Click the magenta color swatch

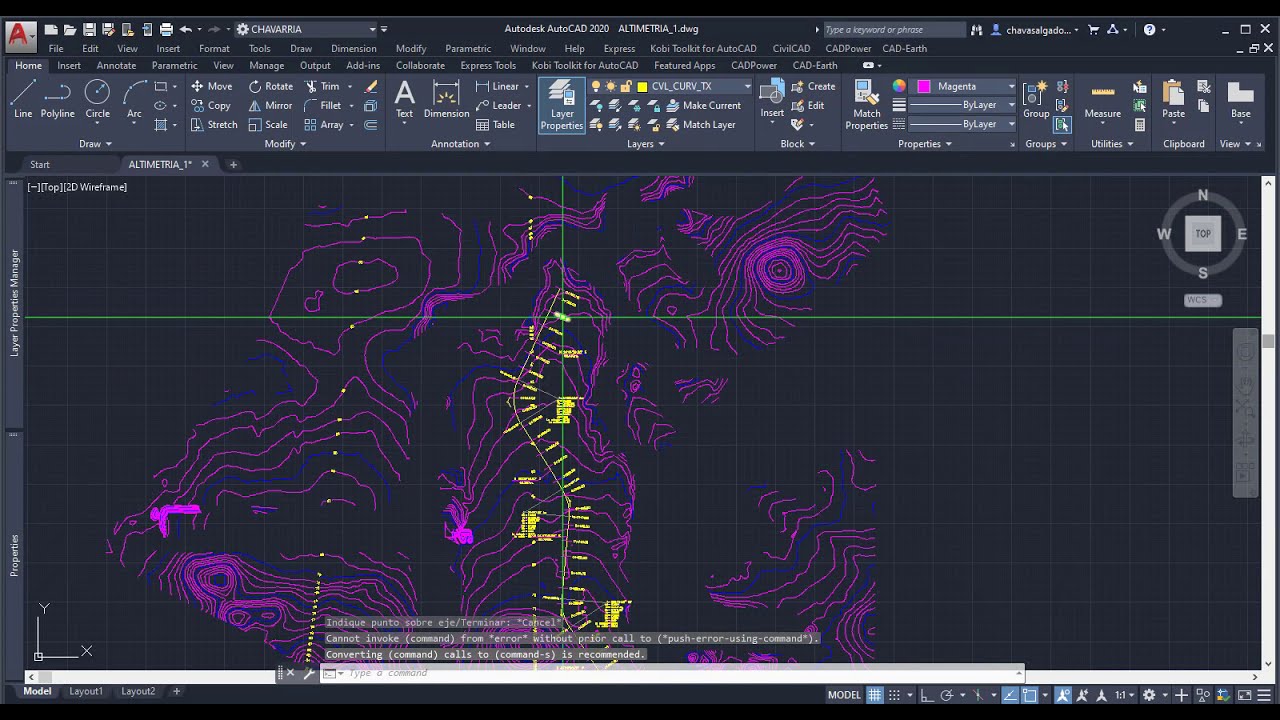click(924, 86)
